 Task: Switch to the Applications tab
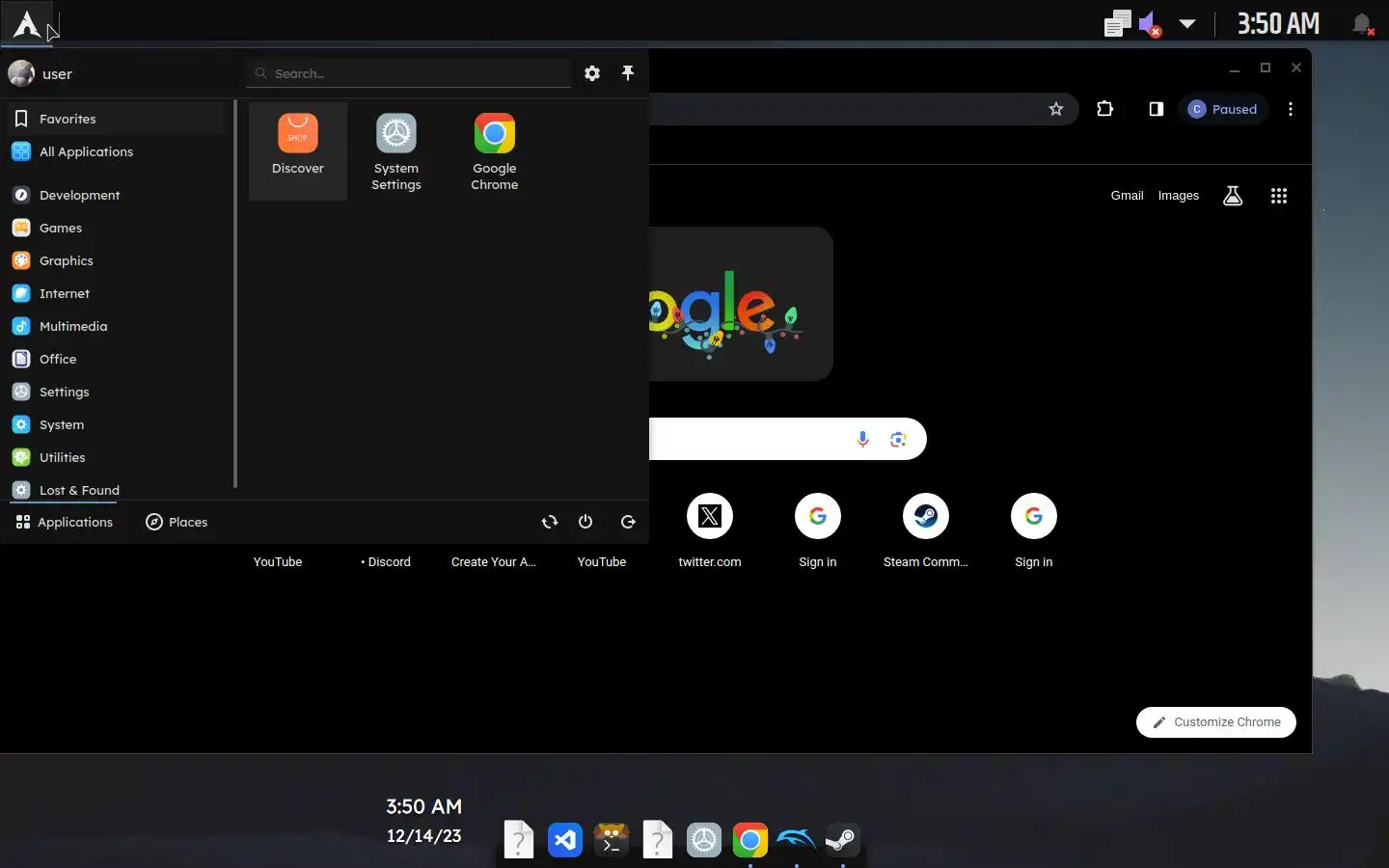pyautogui.click(x=65, y=522)
